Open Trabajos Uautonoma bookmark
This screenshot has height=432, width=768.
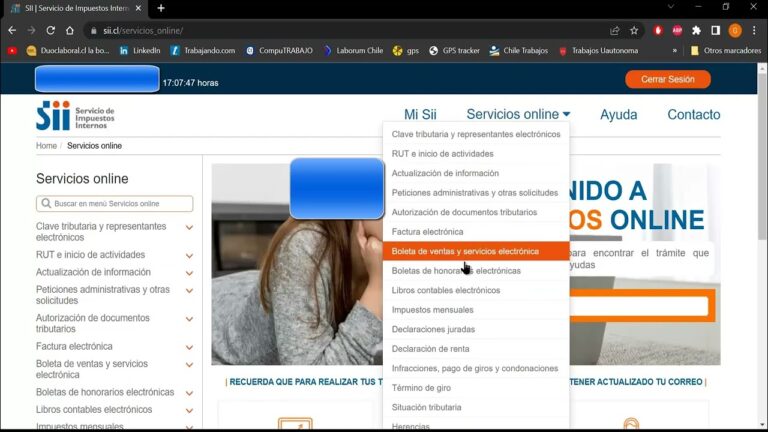tap(598, 50)
